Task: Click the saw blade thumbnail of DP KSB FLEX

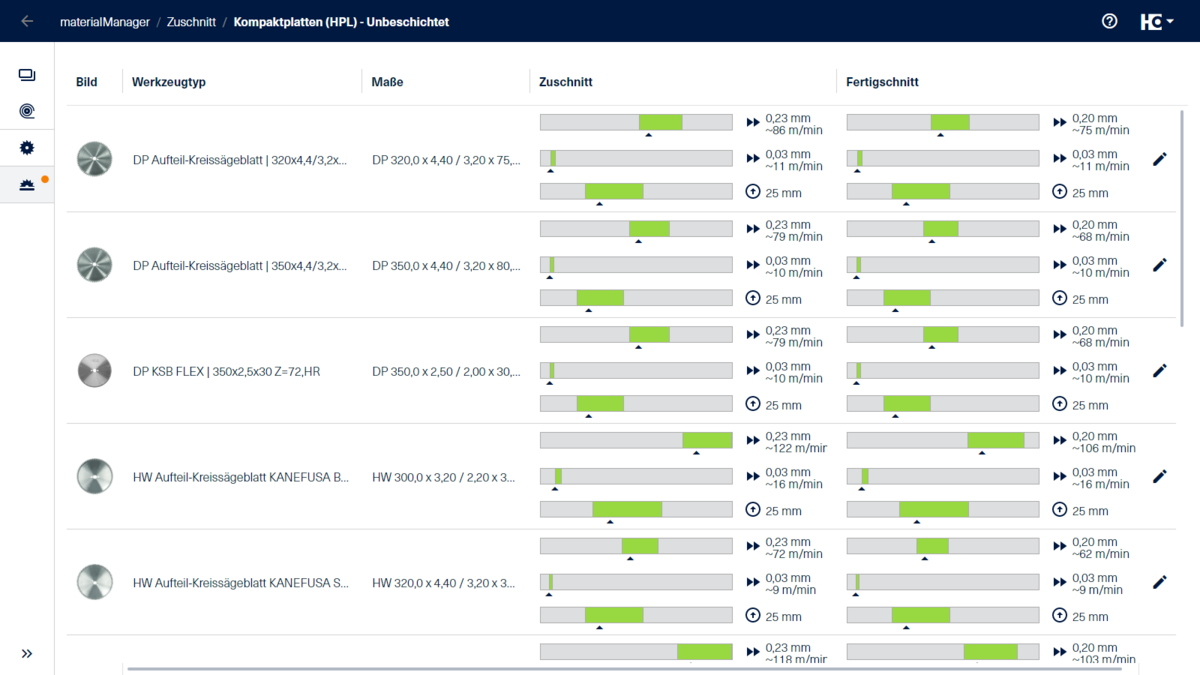Action: tap(95, 371)
